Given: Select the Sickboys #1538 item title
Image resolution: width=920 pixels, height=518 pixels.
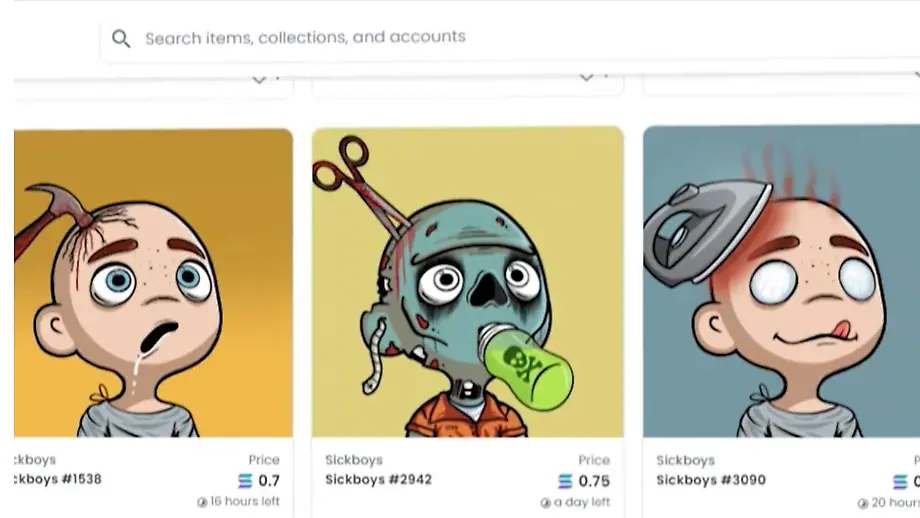Looking at the screenshot, I should tap(58, 479).
